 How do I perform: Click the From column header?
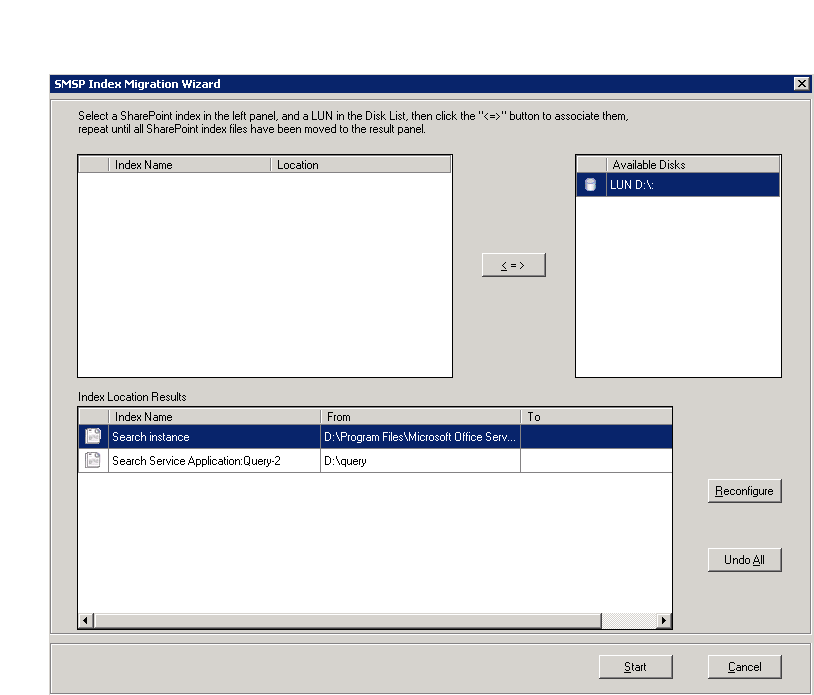420,417
